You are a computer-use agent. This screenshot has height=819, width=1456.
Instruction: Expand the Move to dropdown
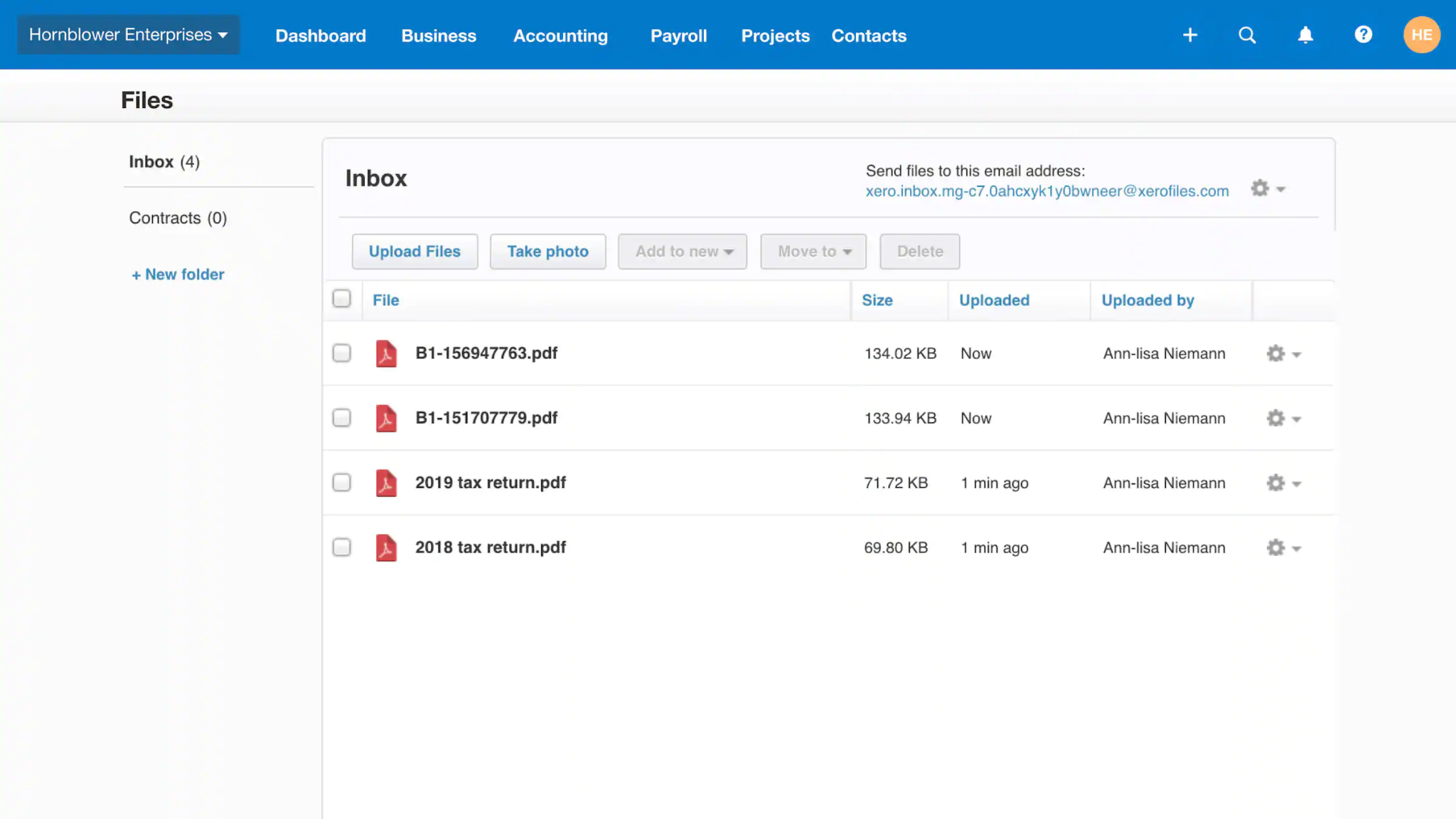click(813, 252)
